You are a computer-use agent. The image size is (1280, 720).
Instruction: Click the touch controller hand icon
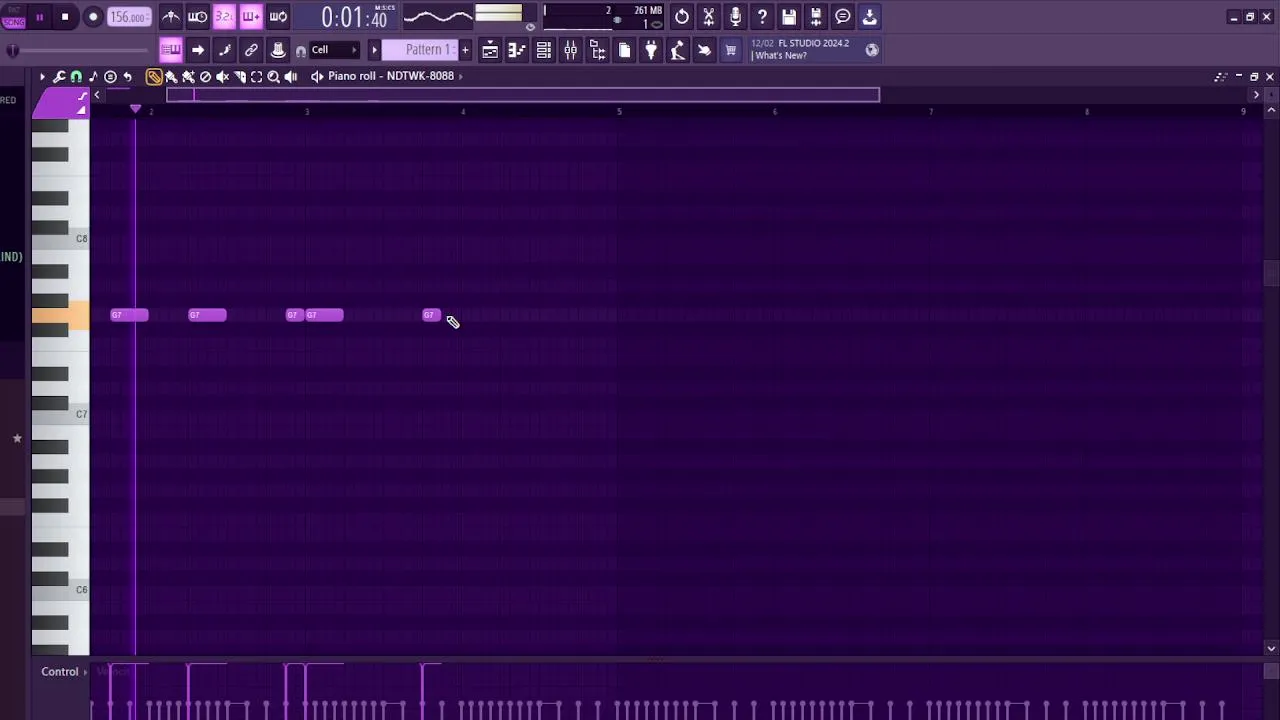[704, 50]
